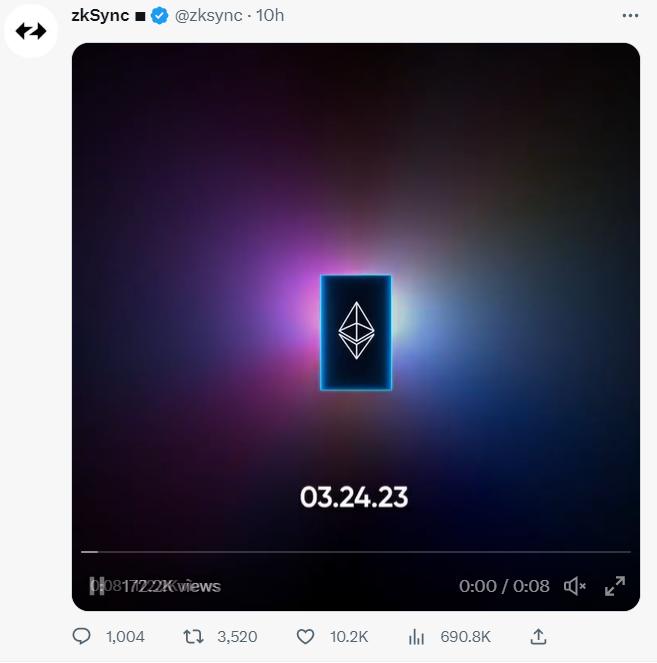The image size is (657, 663).
Task: Click the reply speech bubble icon
Action: [x=82, y=637]
